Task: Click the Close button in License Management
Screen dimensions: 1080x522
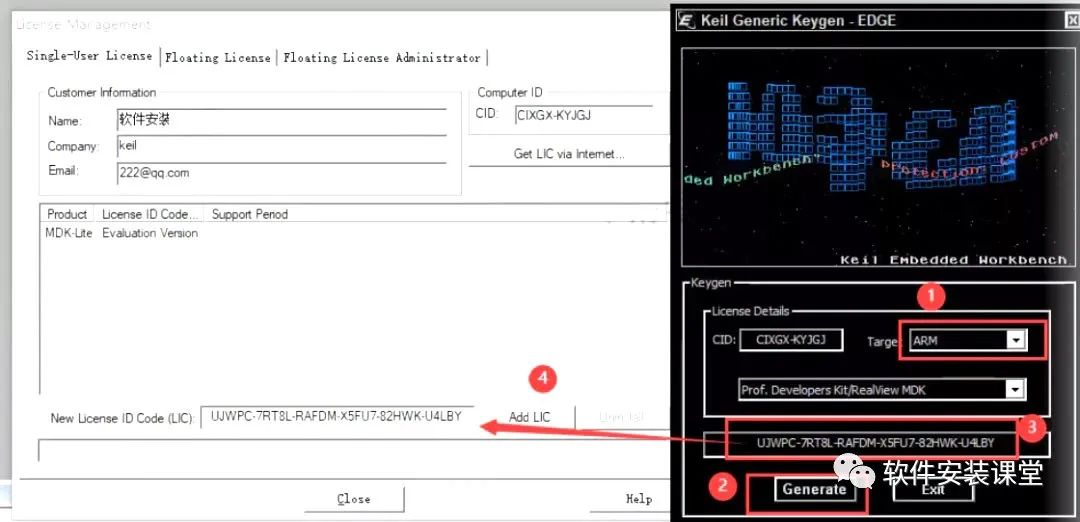Action: tap(354, 499)
